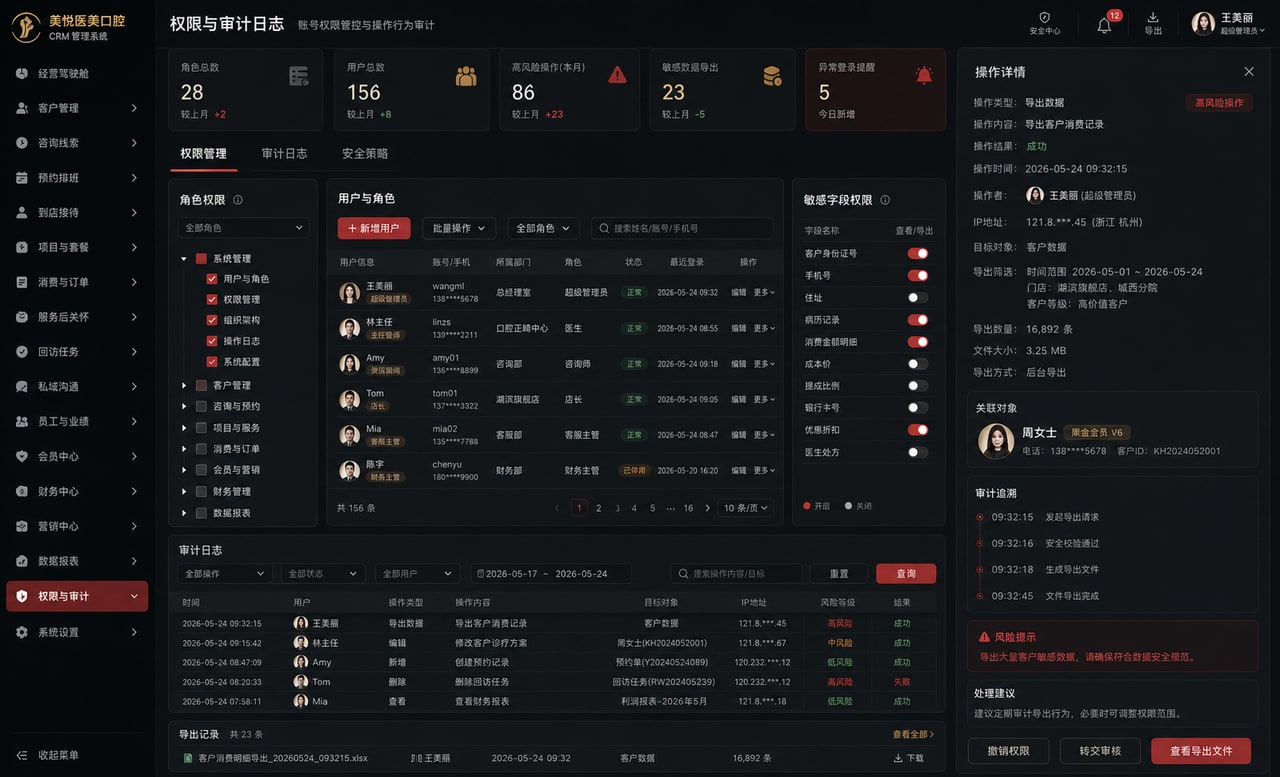Click the 撤销权限 button
The height and width of the screenshot is (777, 1280).
coord(1007,751)
